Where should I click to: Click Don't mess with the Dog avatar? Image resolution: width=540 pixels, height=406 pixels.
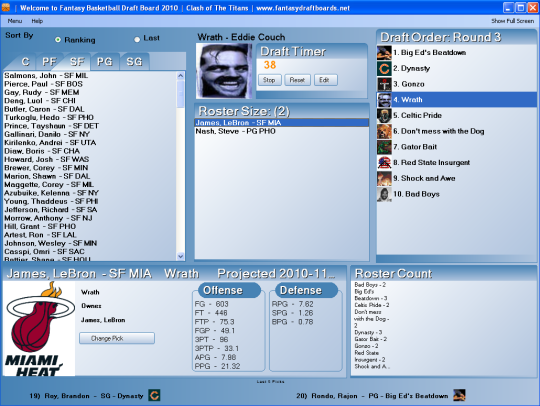point(384,131)
